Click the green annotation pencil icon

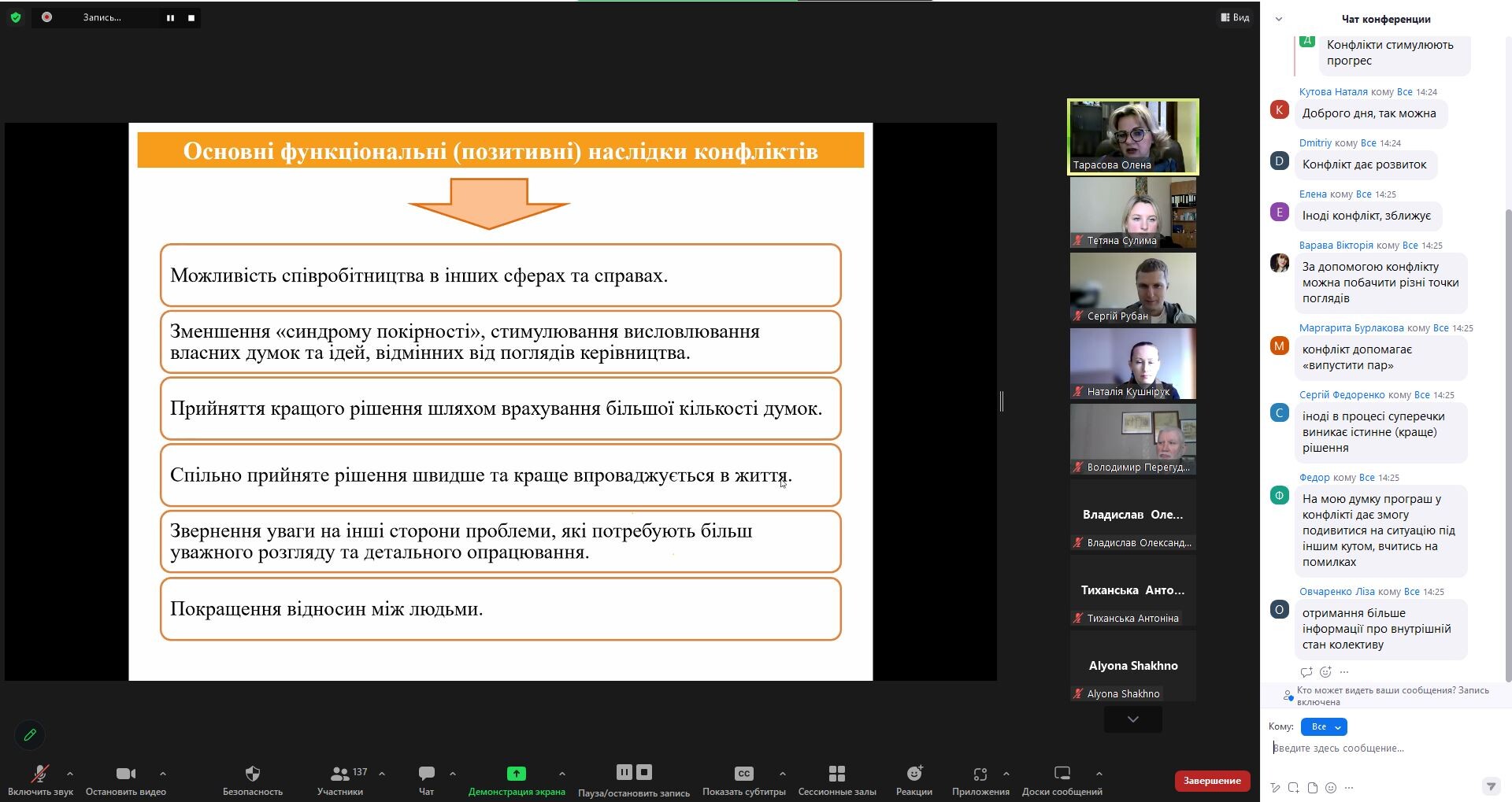30,734
